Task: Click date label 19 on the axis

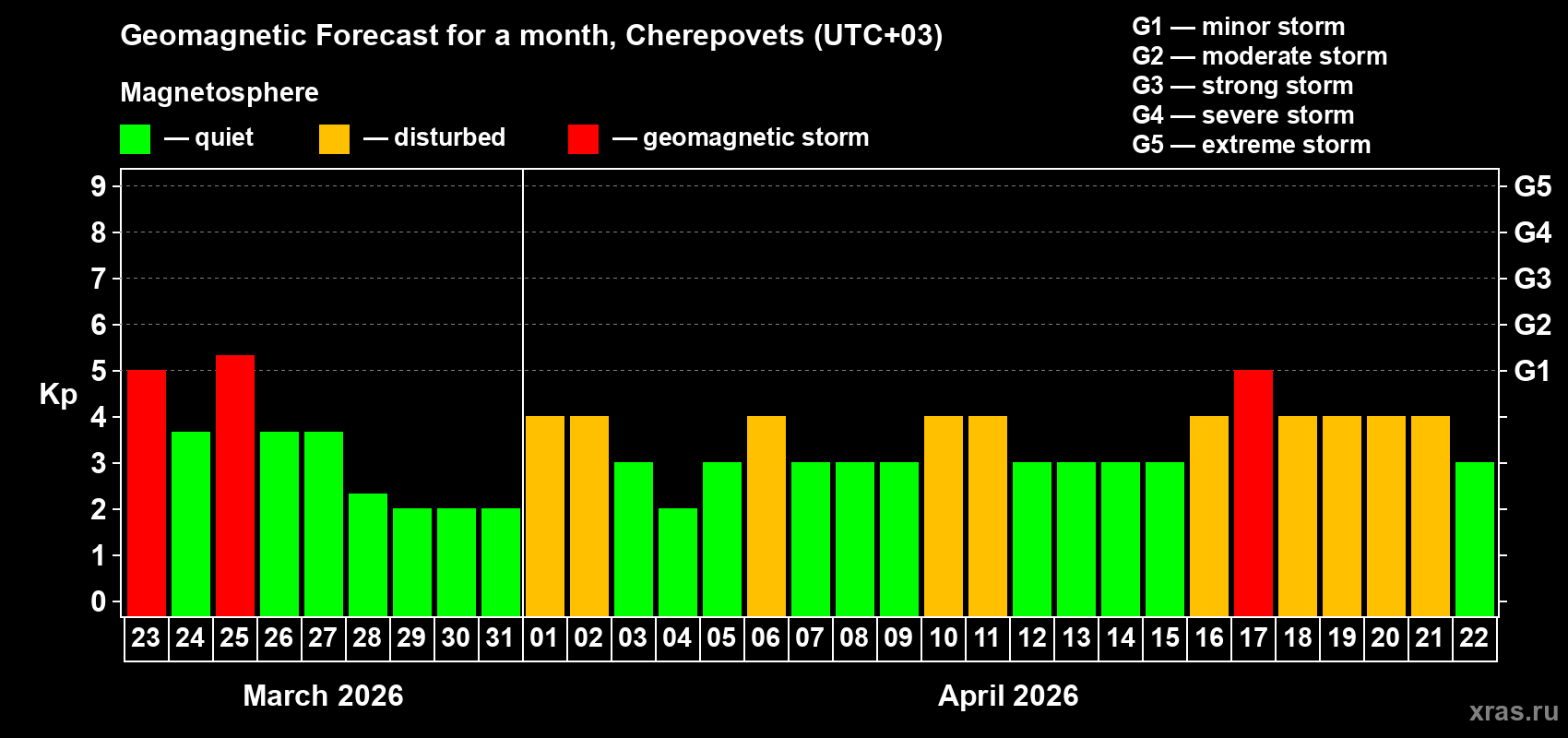Action: pos(1341,637)
